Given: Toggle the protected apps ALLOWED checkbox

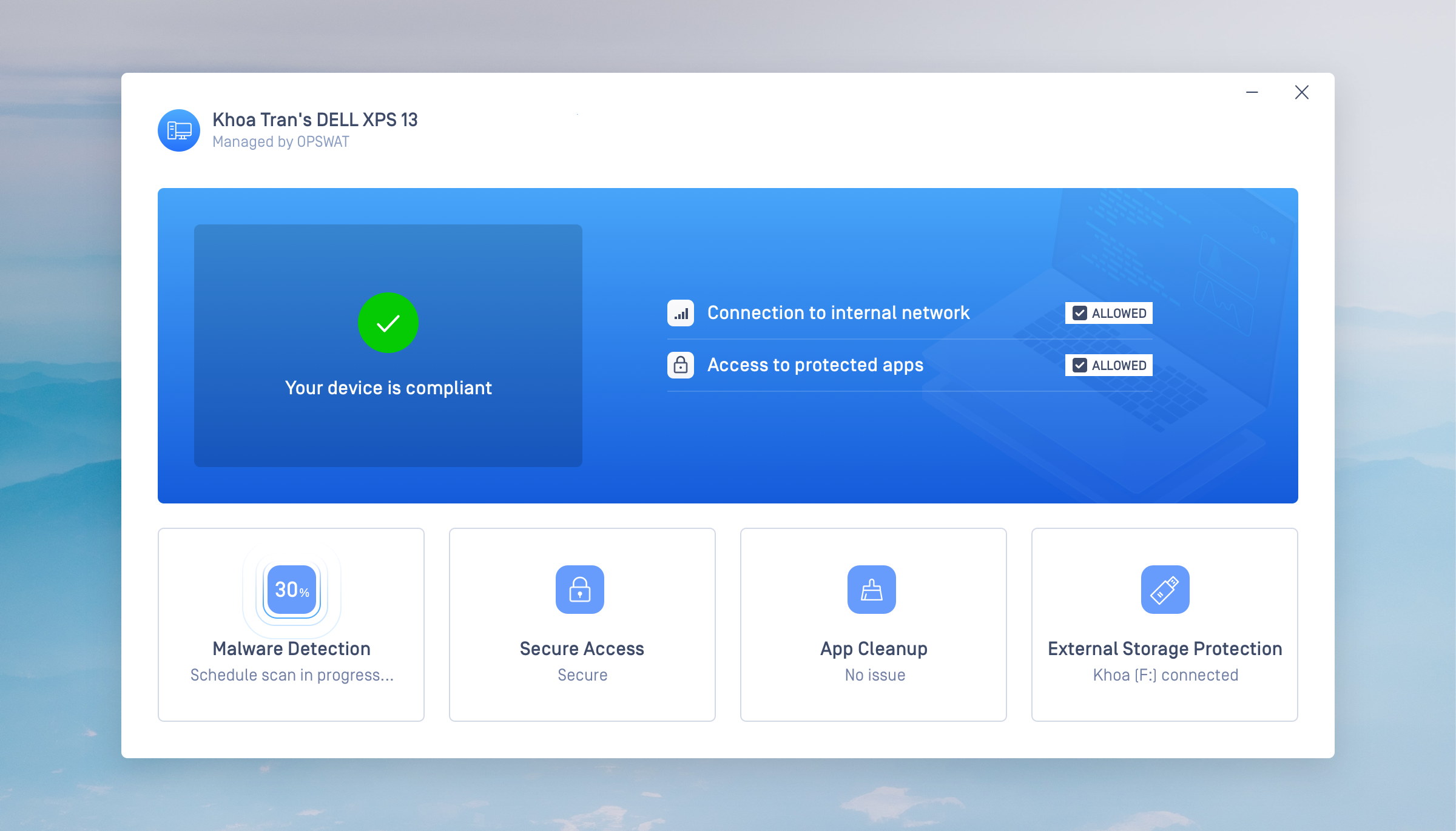Looking at the screenshot, I should pos(1080,365).
